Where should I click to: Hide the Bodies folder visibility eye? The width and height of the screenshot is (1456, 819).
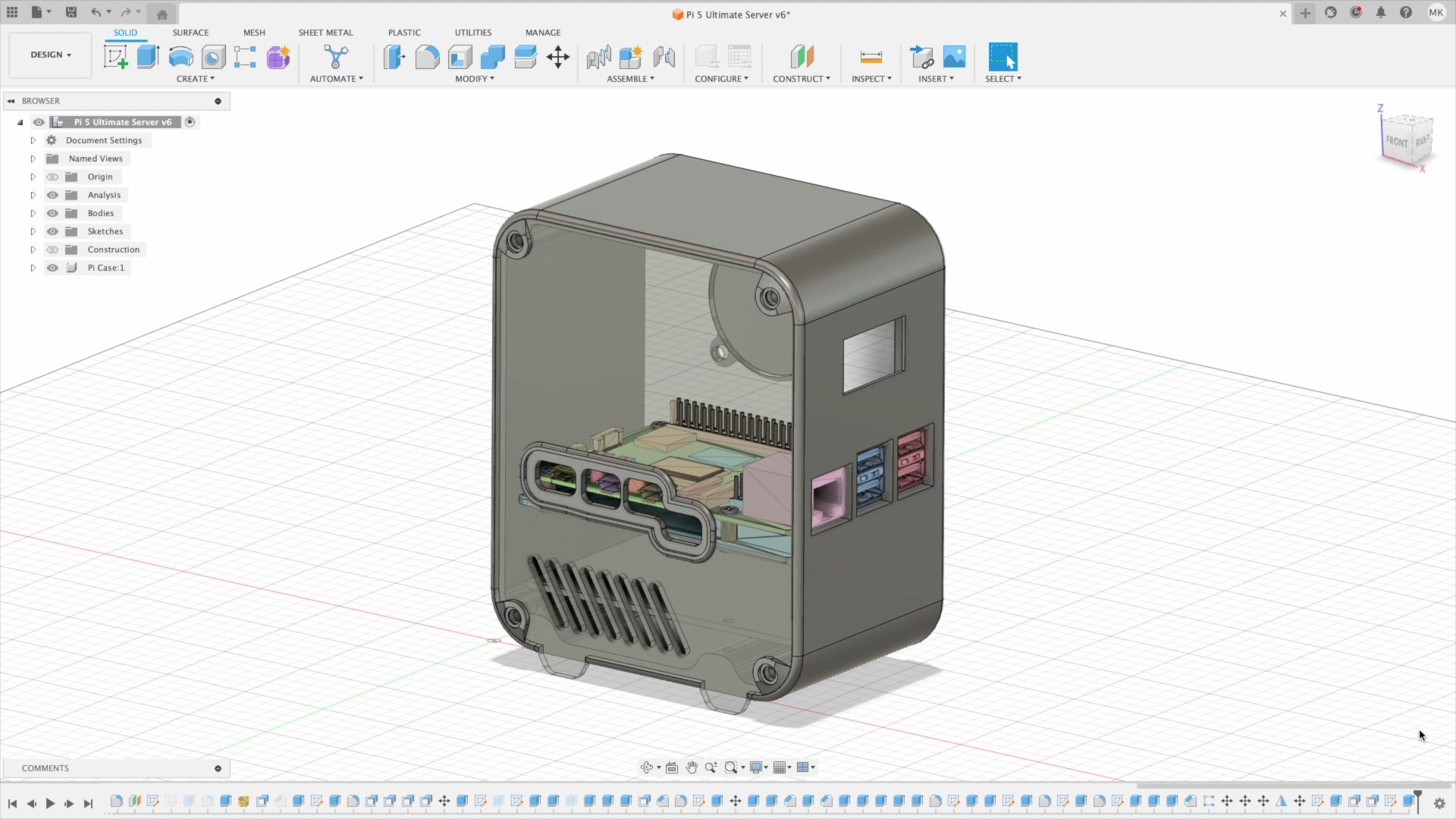[52, 213]
